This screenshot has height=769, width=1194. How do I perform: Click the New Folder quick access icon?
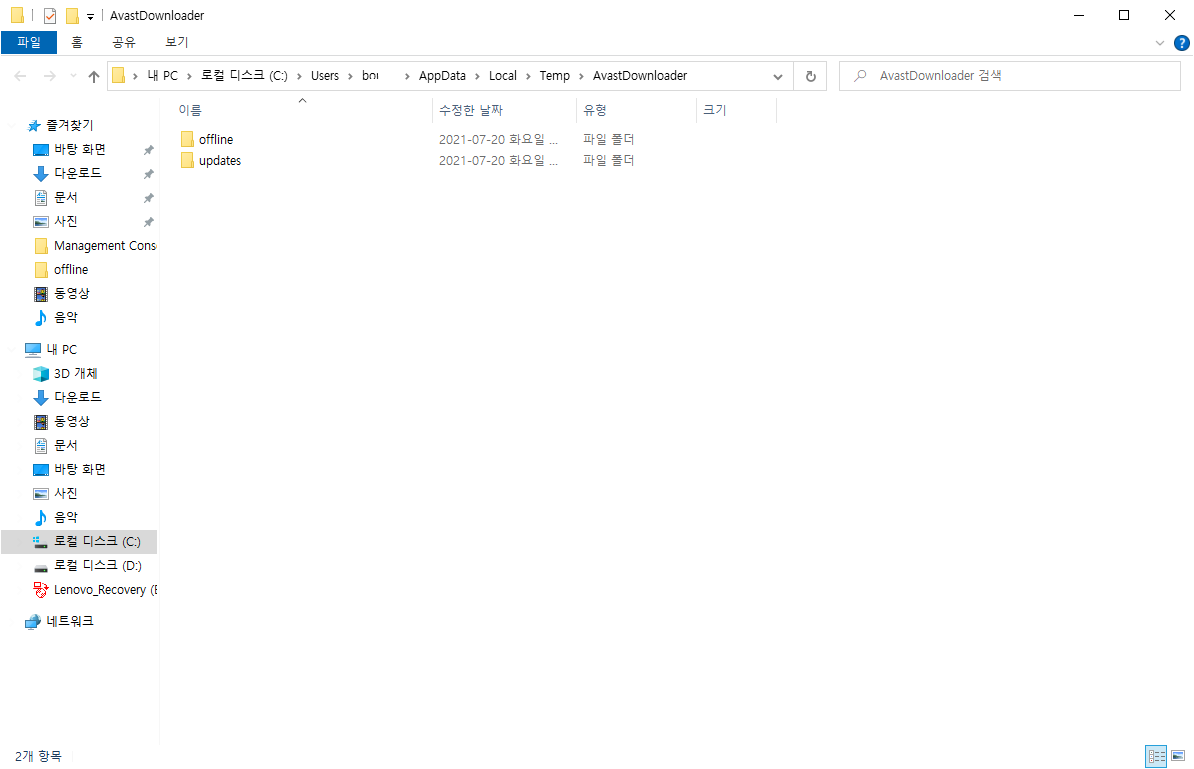point(72,15)
